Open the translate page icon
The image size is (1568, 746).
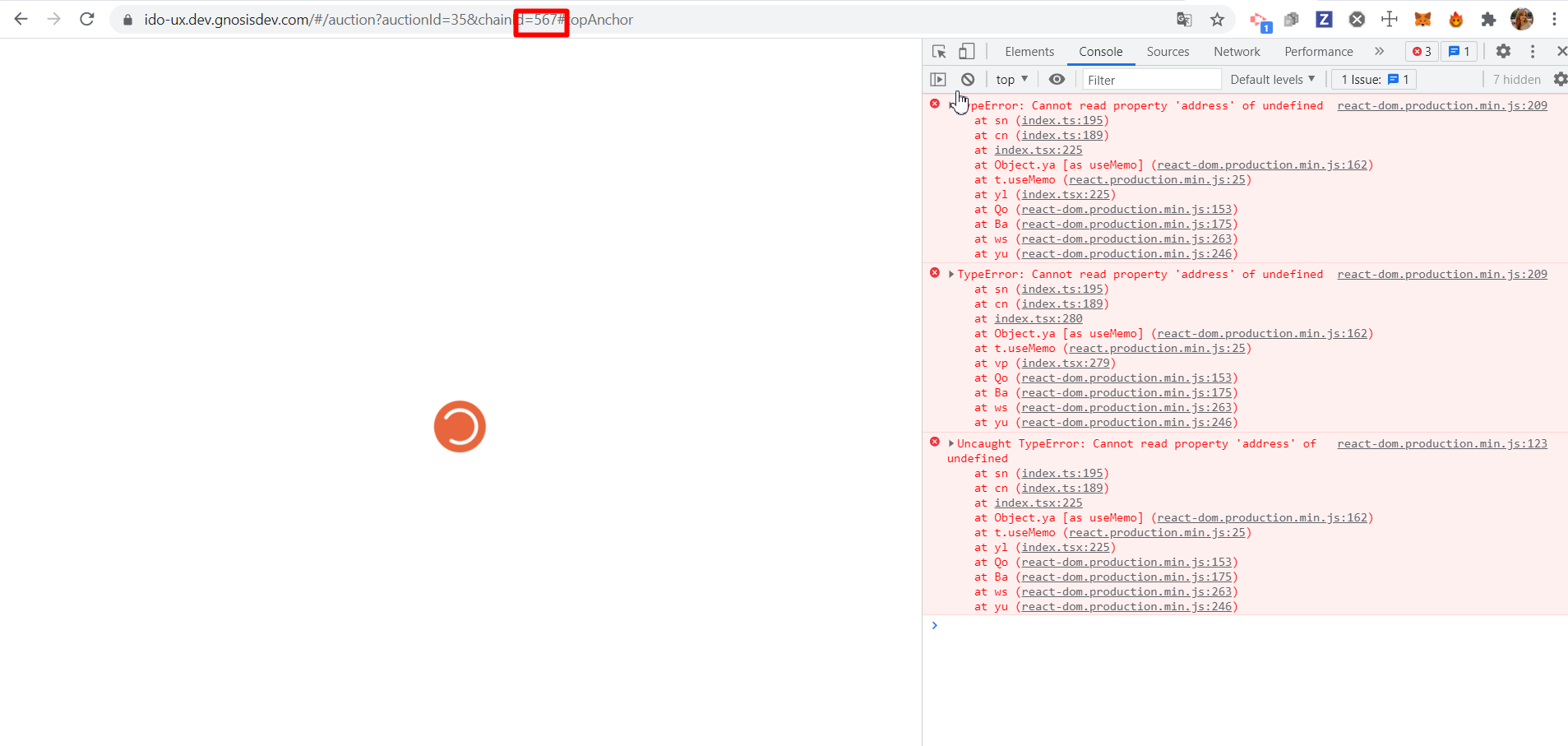coord(1184,20)
